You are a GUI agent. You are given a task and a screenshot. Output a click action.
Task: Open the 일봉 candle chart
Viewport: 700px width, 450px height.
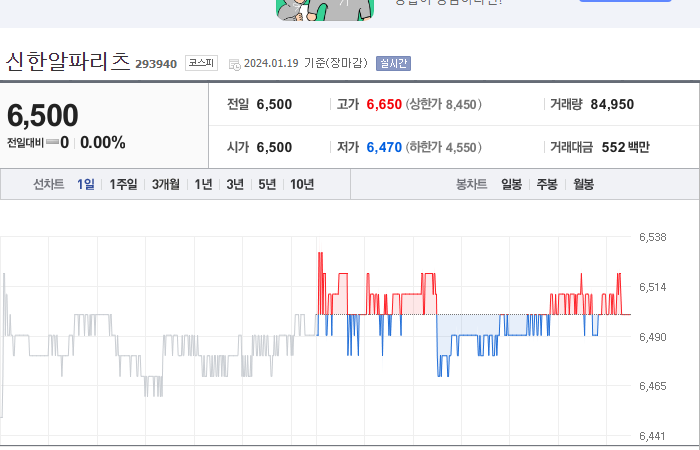pos(512,184)
